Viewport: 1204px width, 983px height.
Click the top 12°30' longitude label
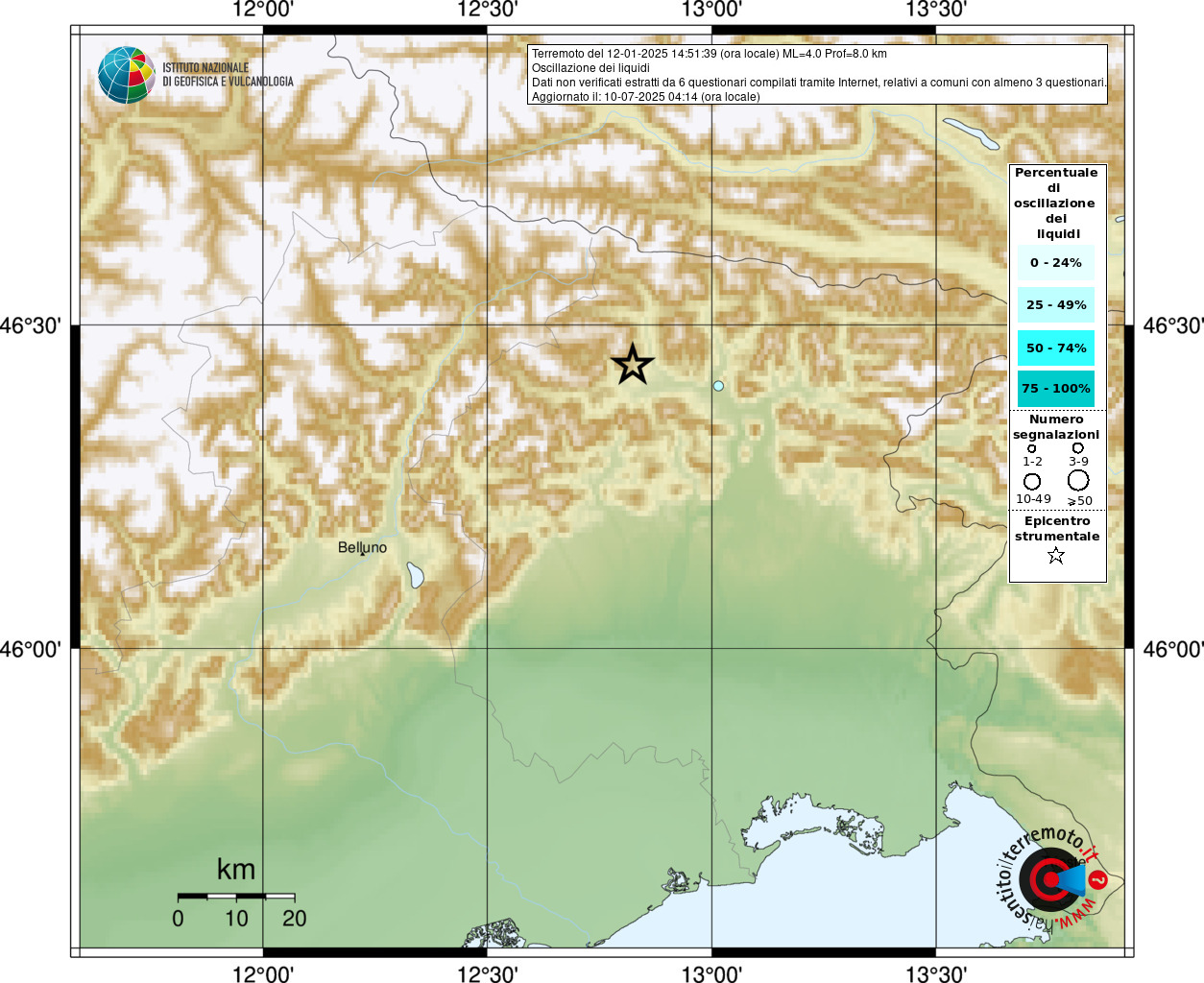(x=488, y=10)
